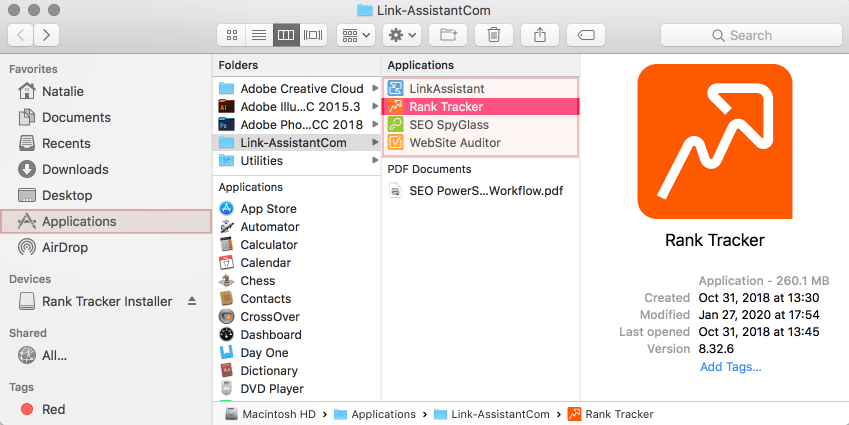Expand the Adobe Creative Cloud folder

point(374,89)
